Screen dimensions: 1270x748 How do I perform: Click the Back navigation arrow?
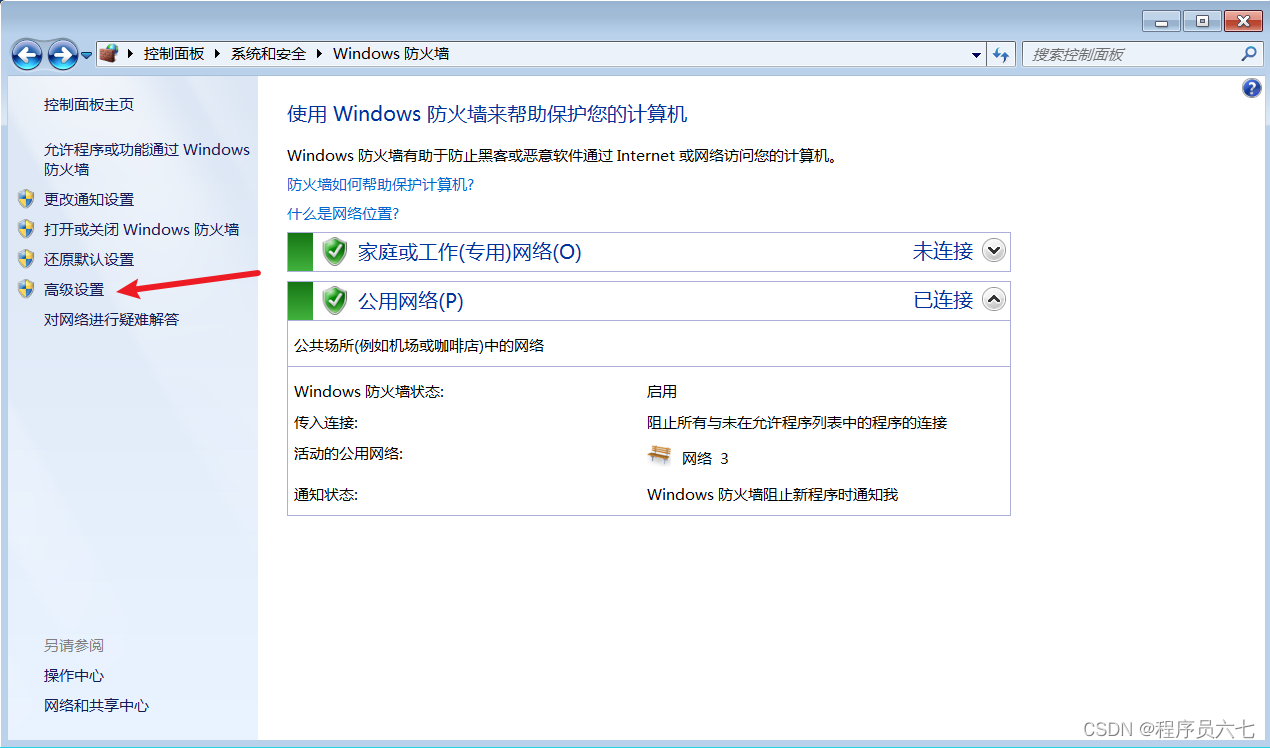tap(27, 54)
